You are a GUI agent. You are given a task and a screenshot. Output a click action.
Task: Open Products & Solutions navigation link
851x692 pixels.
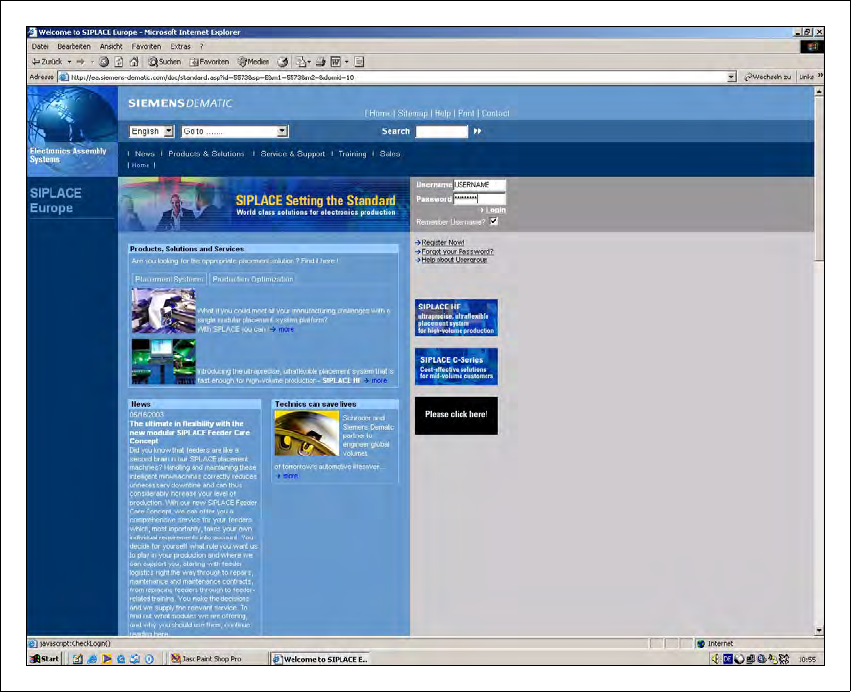[x=206, y=154]
